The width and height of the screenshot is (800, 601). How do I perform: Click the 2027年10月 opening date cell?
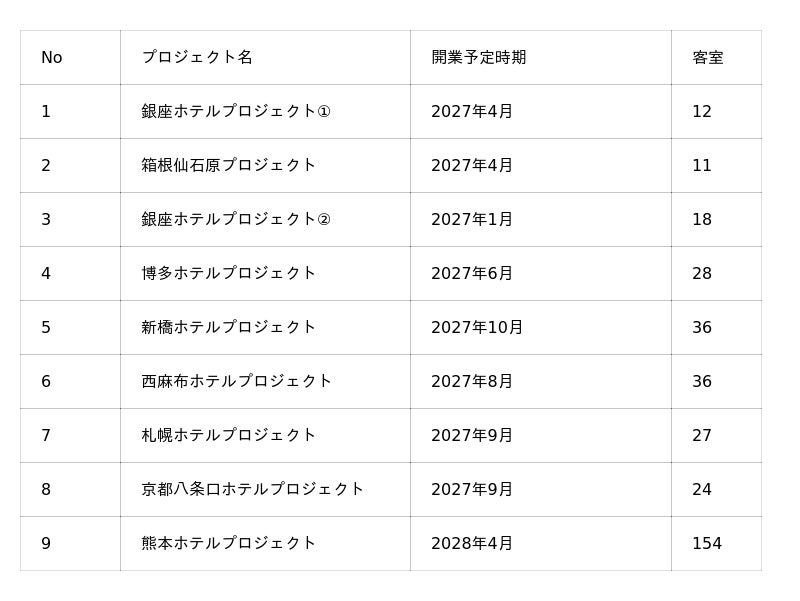tap(541, 328)
